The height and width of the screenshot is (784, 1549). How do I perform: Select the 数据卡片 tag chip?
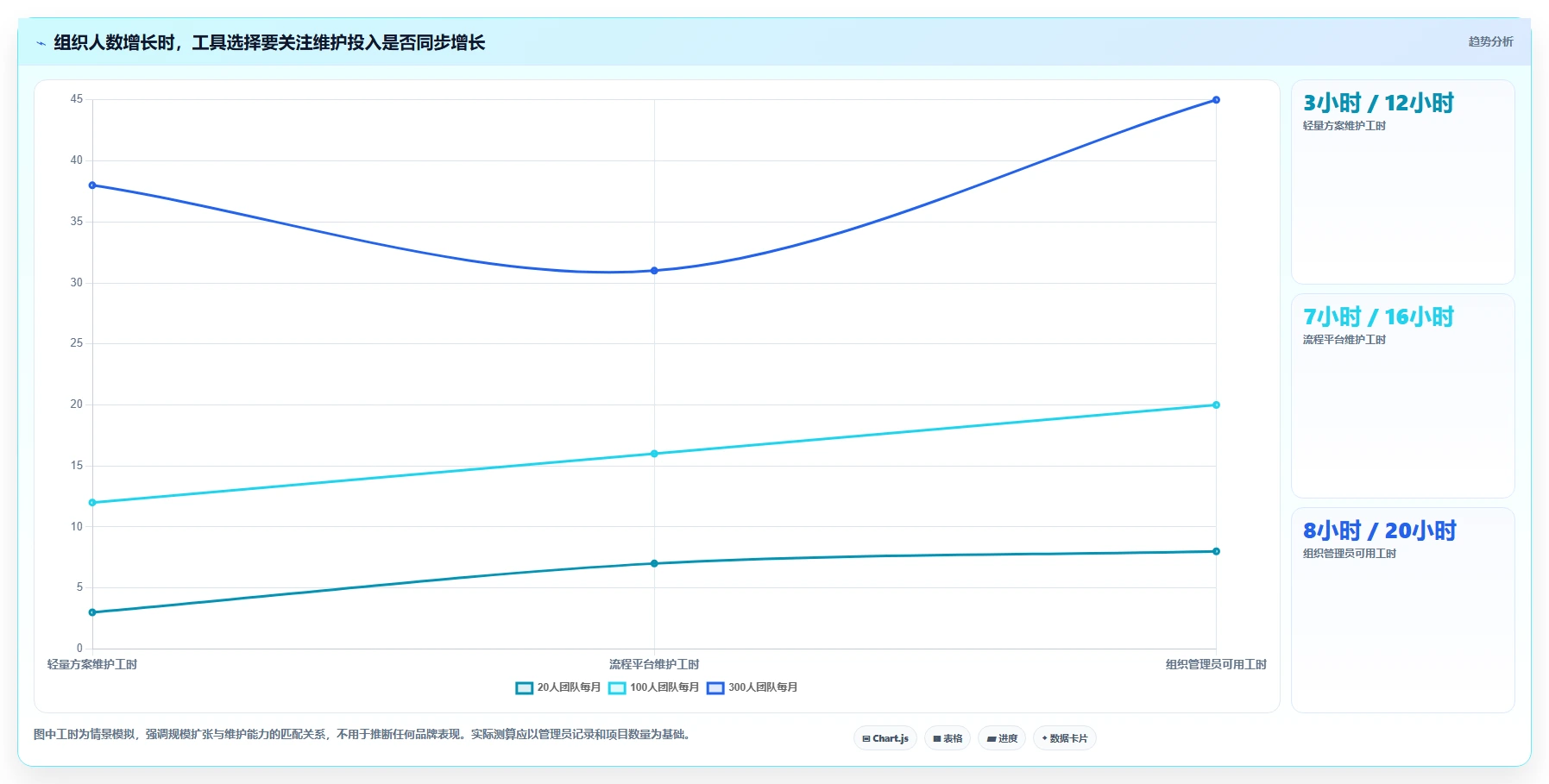1065,738
